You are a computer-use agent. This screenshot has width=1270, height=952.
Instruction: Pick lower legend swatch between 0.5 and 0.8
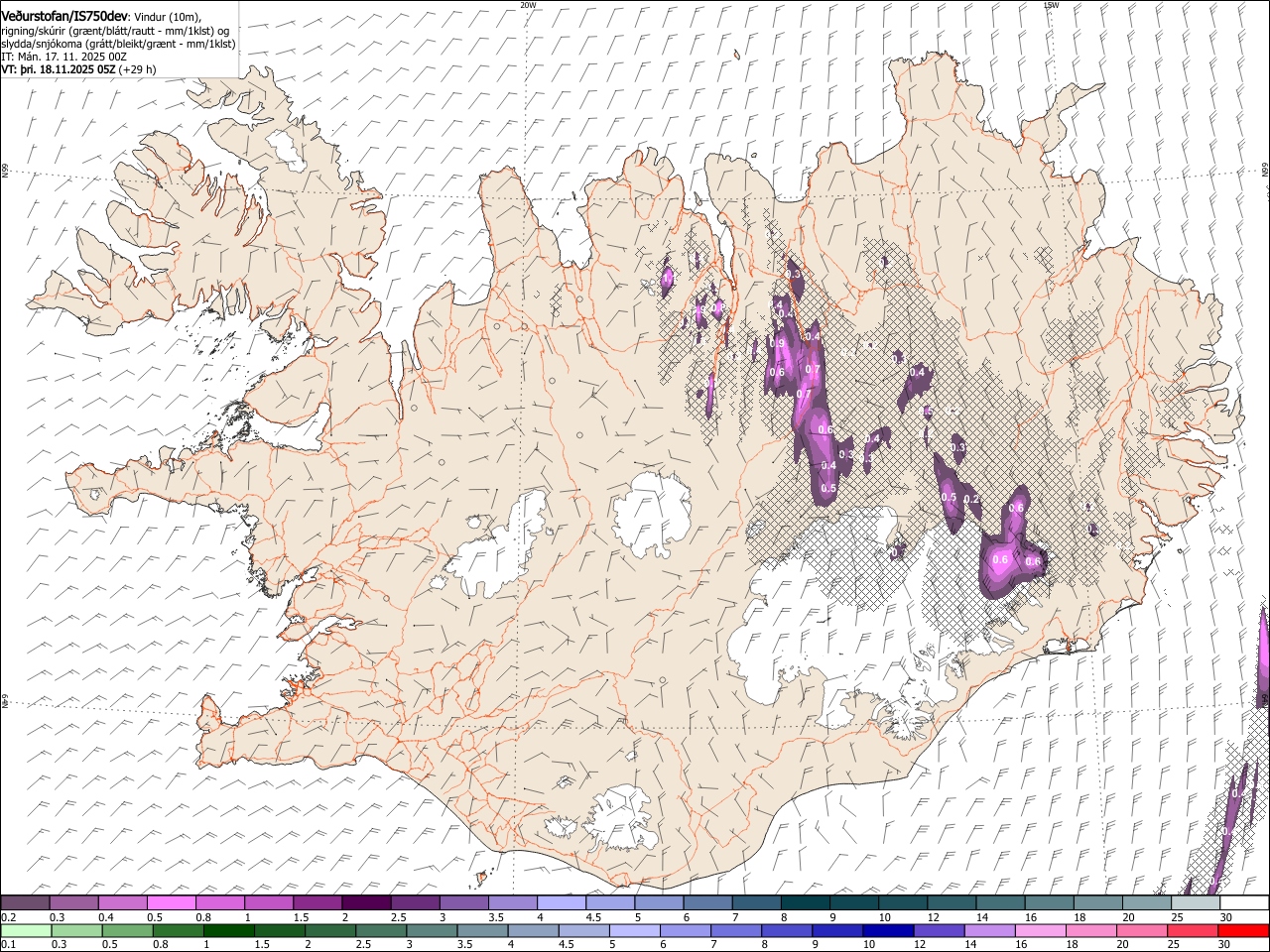point(127,931)
